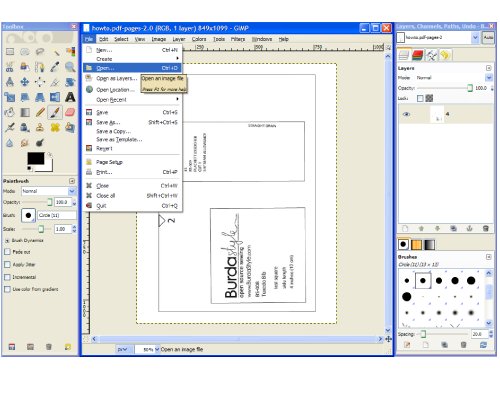Choose Save As... in the File menu
Image resolution: width=500 pixels, height=404 pixels.
point(133,122)
